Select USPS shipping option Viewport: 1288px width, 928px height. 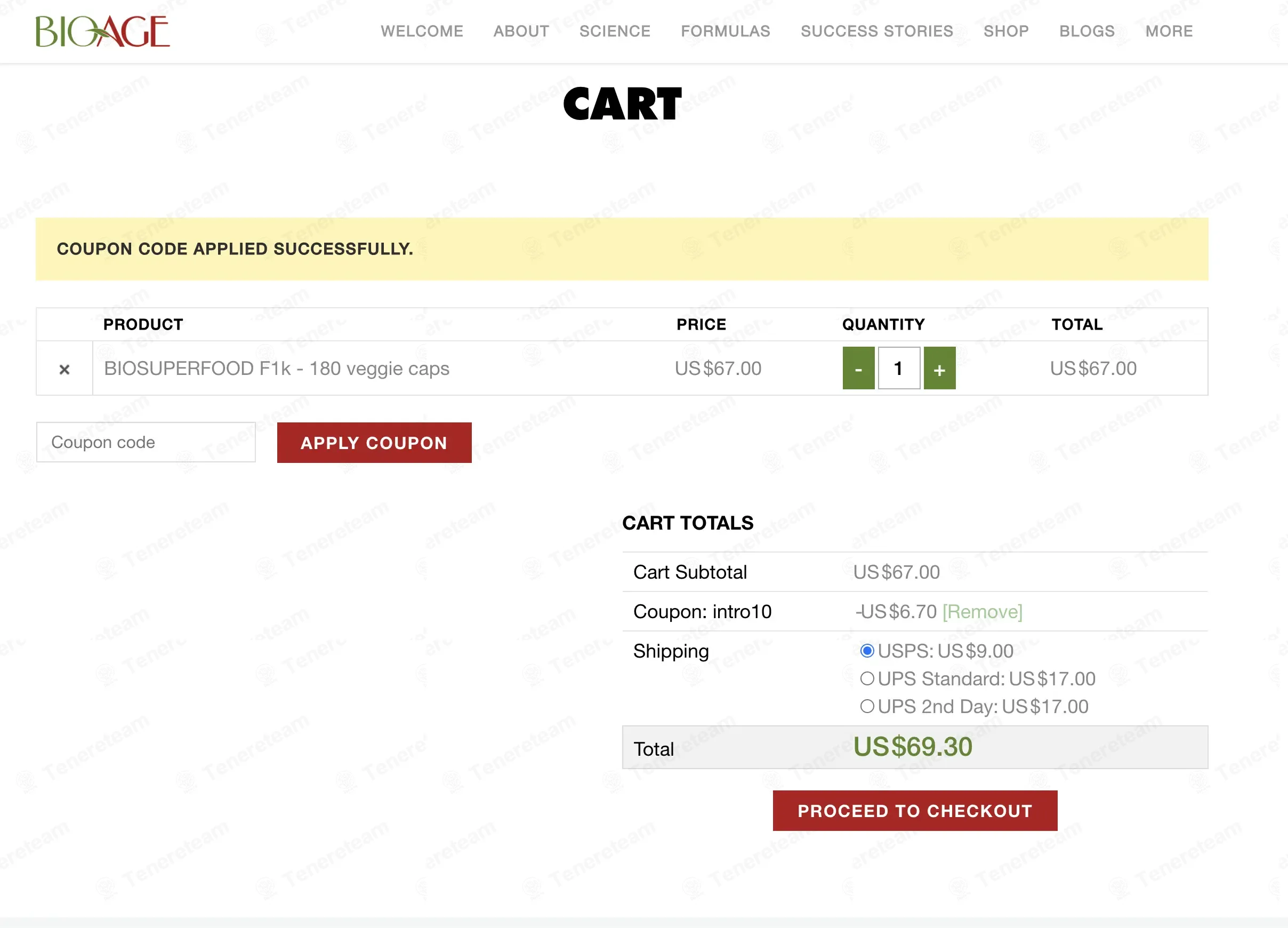867,651
